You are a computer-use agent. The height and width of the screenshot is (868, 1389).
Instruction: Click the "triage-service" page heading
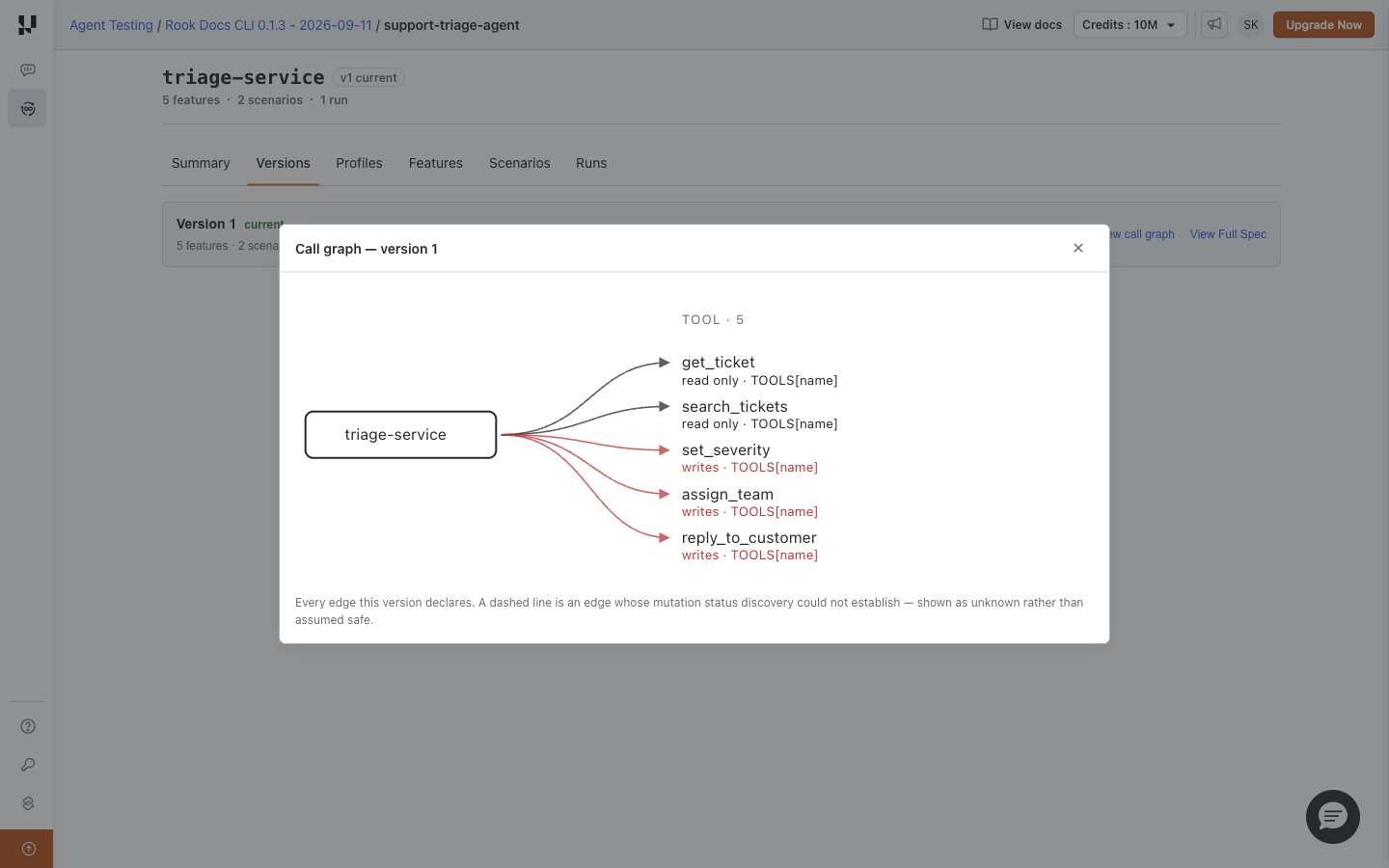[243, 77]
